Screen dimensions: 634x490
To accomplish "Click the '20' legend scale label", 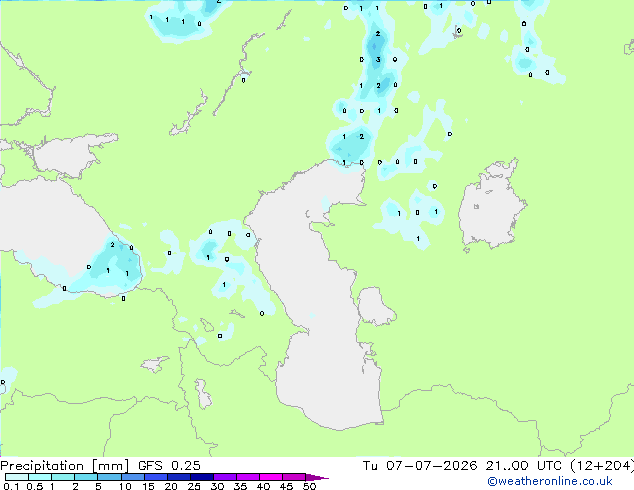I will [171, 486].
